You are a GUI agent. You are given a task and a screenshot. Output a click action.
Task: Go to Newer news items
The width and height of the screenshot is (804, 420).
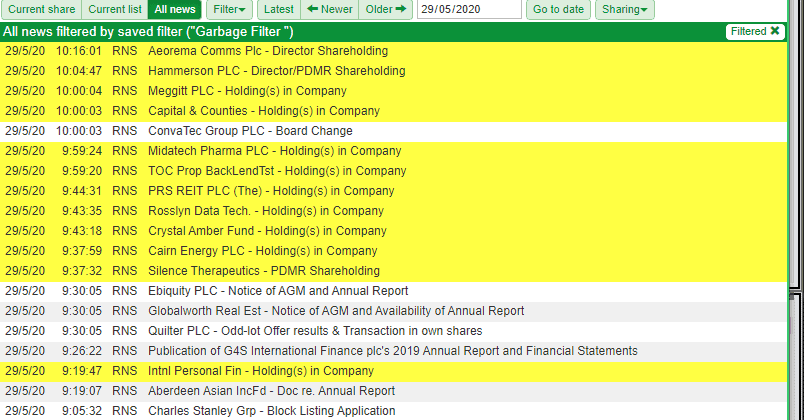coord(330,9)
